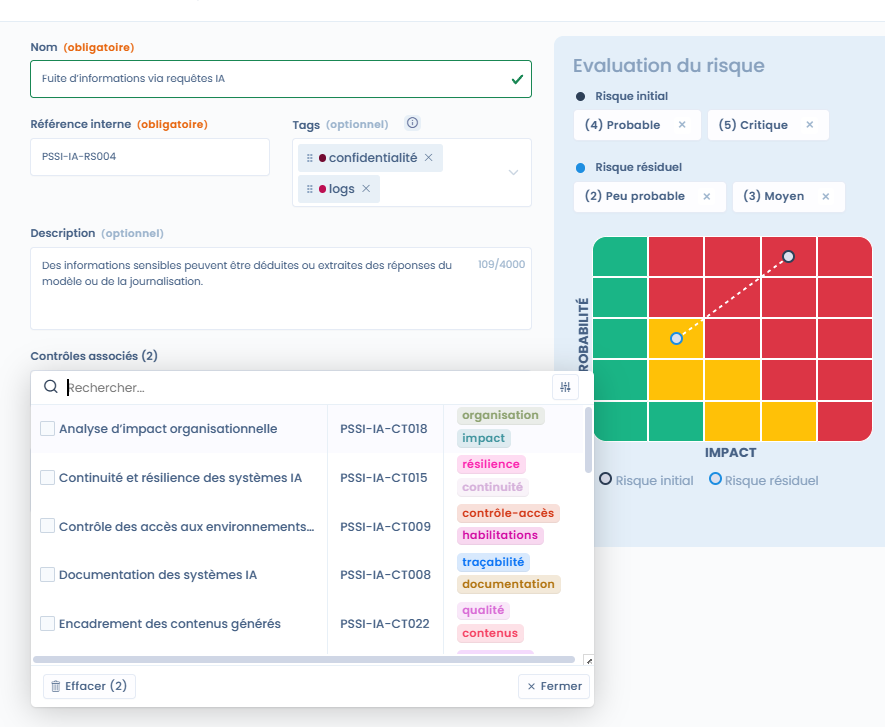Remove the logs tag

366,189
